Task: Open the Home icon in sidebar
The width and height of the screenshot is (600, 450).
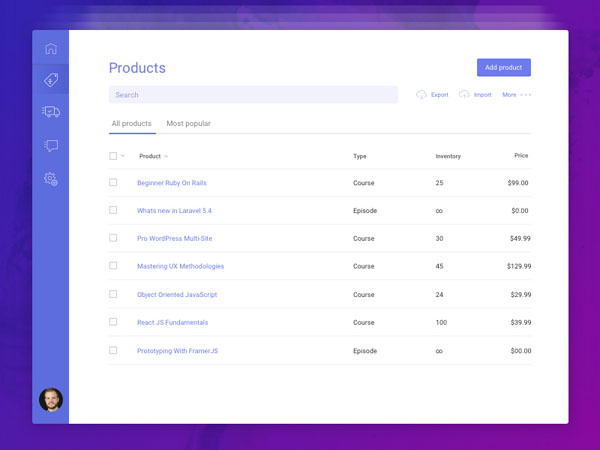Action: point(51,49)
